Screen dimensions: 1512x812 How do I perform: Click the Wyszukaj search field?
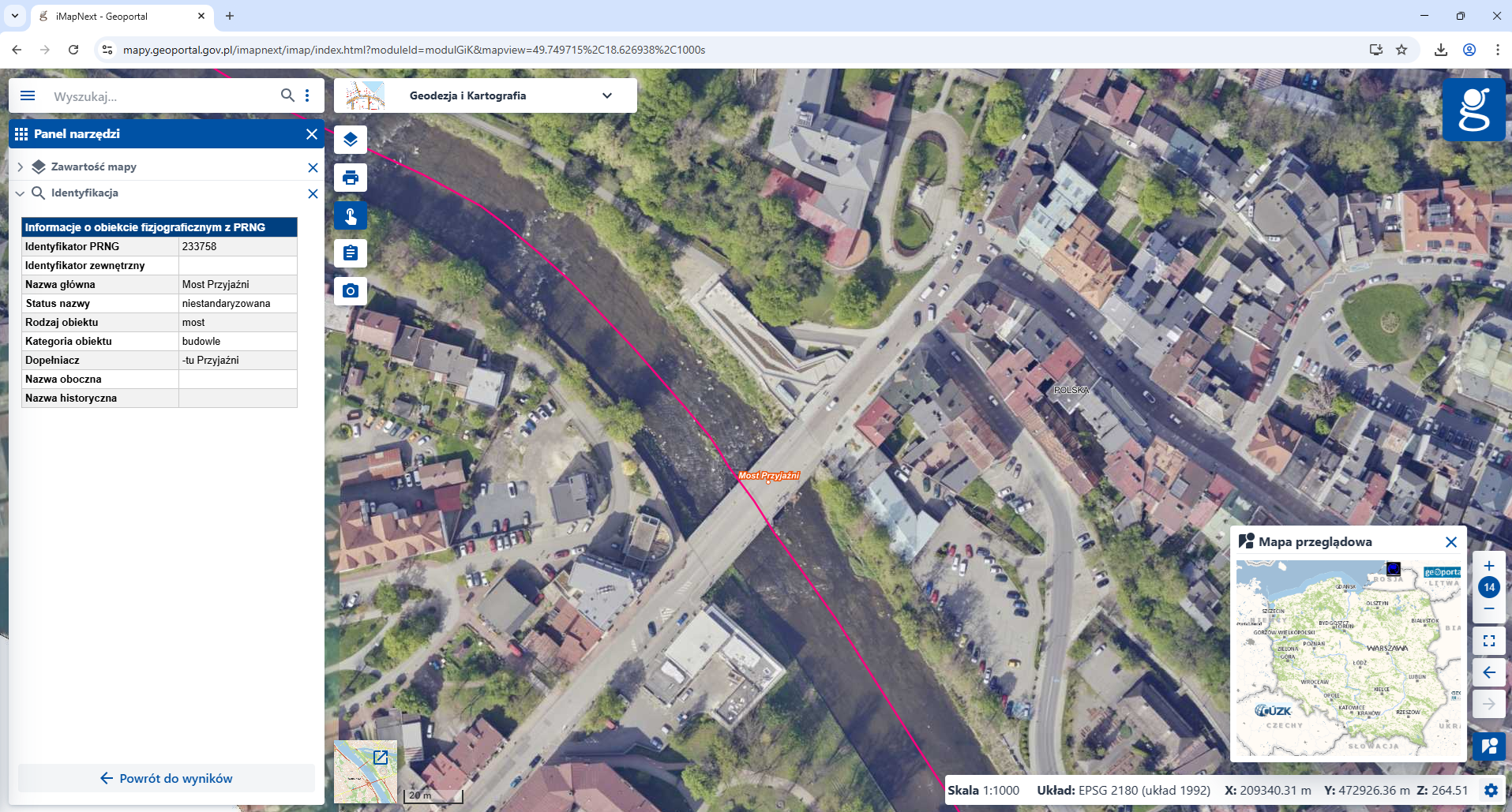coord(158,96)
